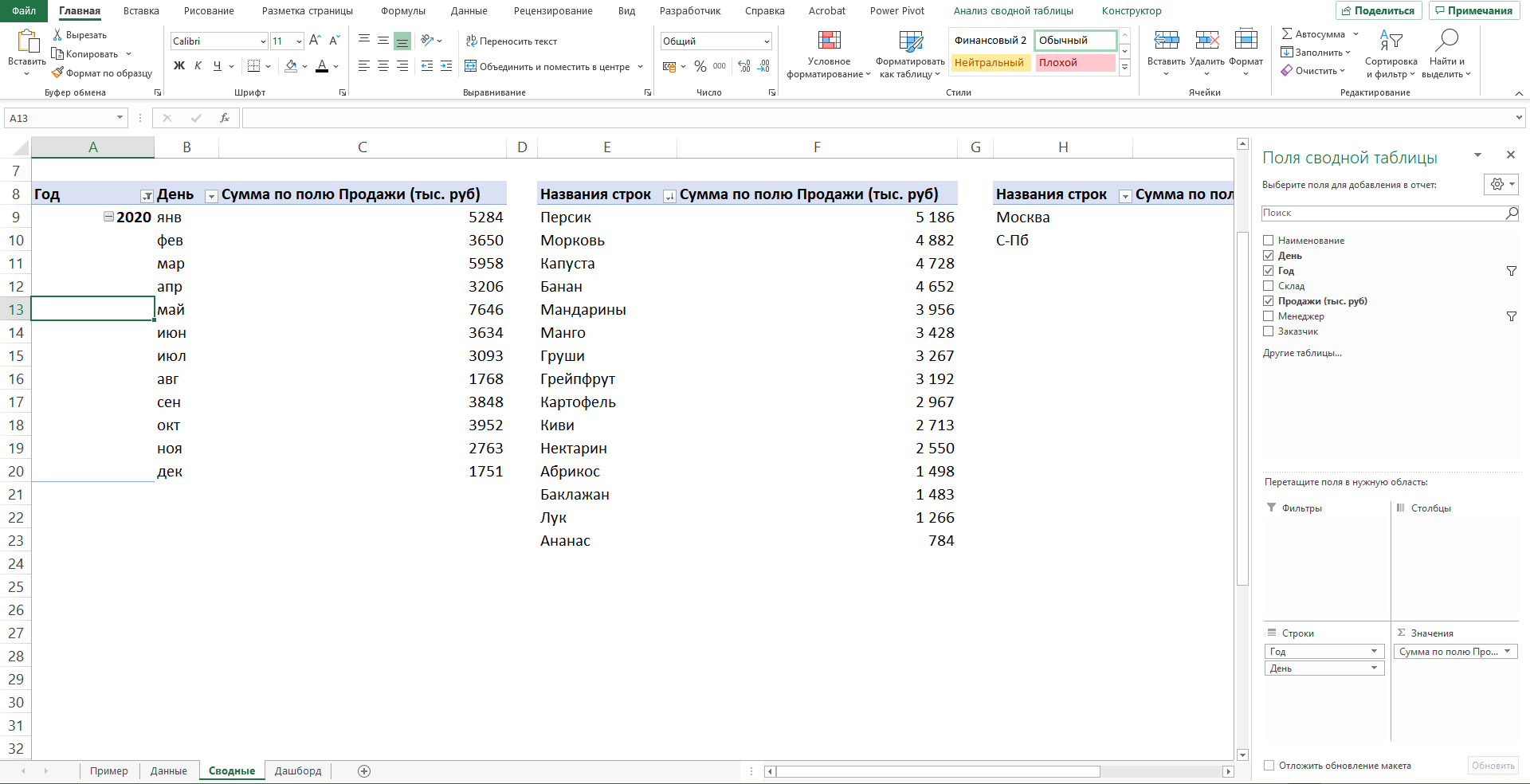Collapse the 2020 year group

click(x=108, y=217)
